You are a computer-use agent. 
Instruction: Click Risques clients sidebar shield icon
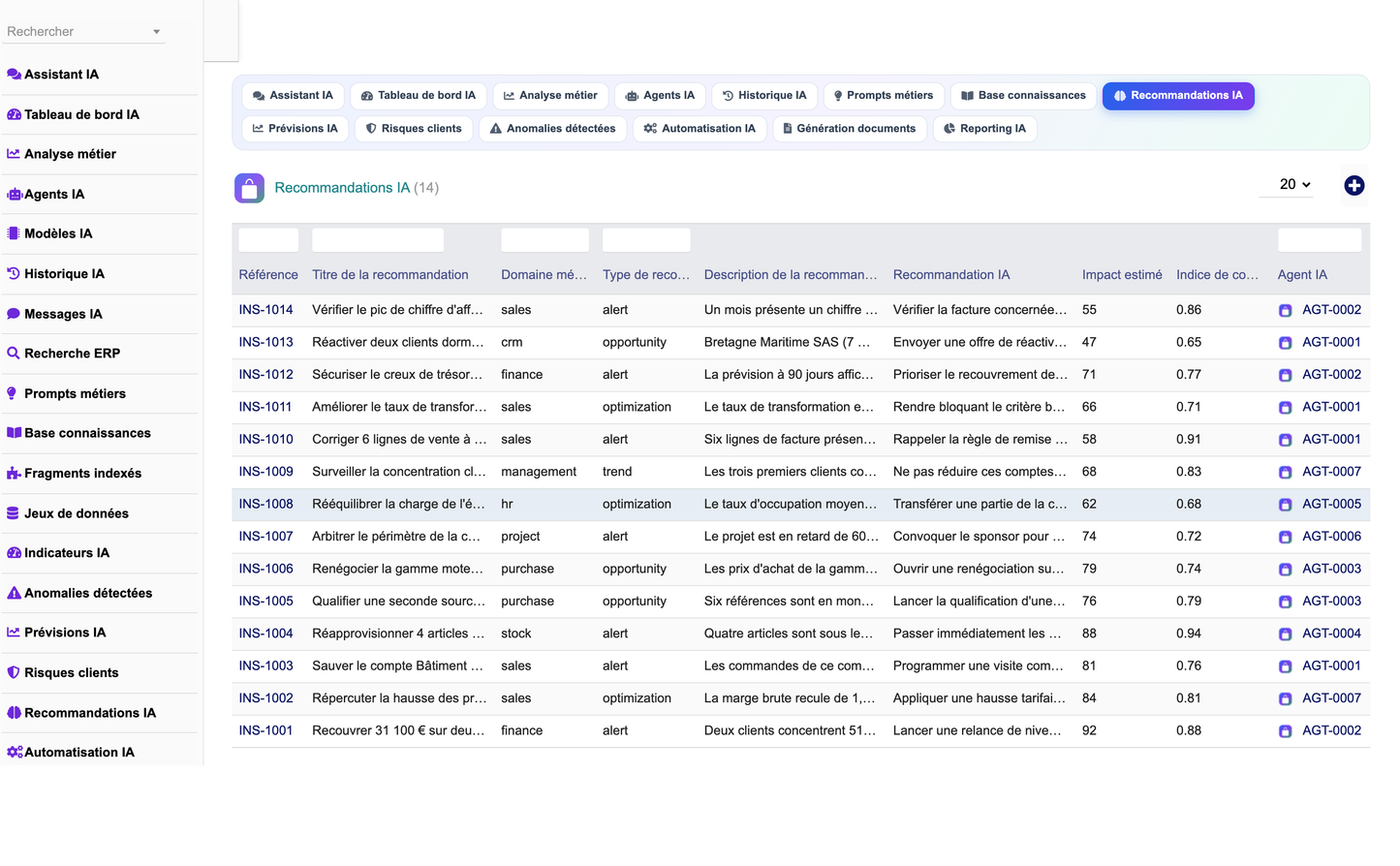coord(14,672)
